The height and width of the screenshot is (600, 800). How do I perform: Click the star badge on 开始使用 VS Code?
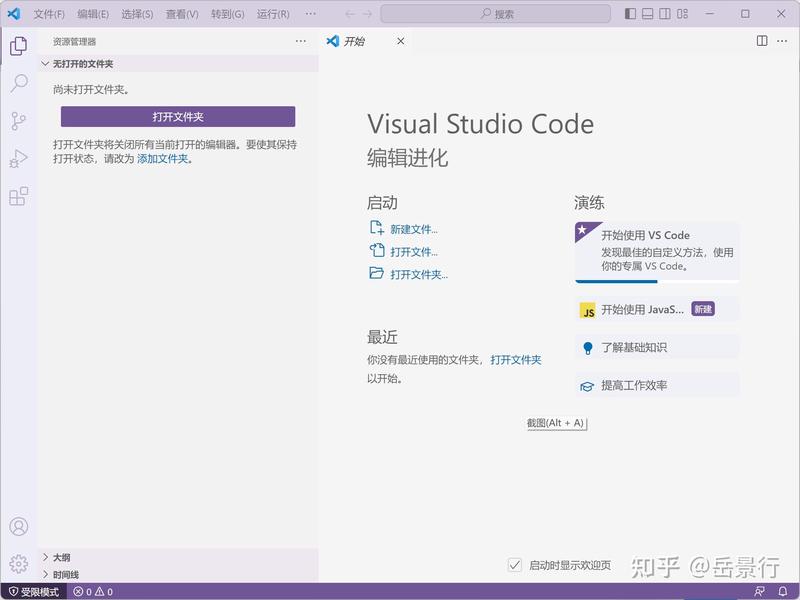click(x=582, y=229)
